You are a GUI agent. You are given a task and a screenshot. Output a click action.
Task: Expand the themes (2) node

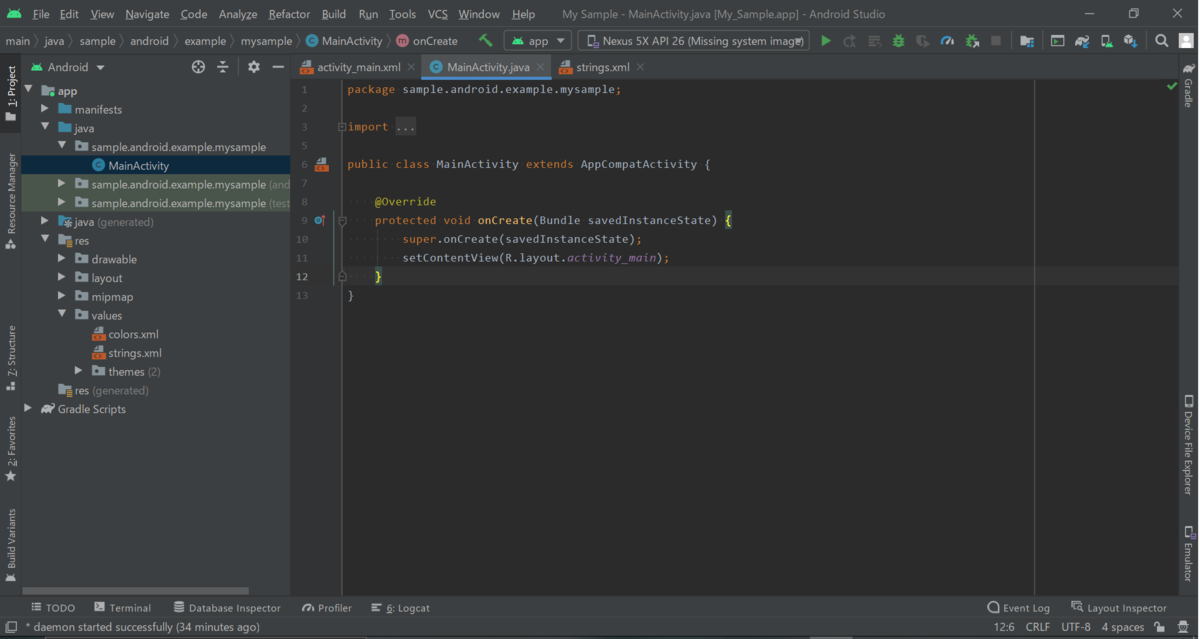click(x=79, y=371)
